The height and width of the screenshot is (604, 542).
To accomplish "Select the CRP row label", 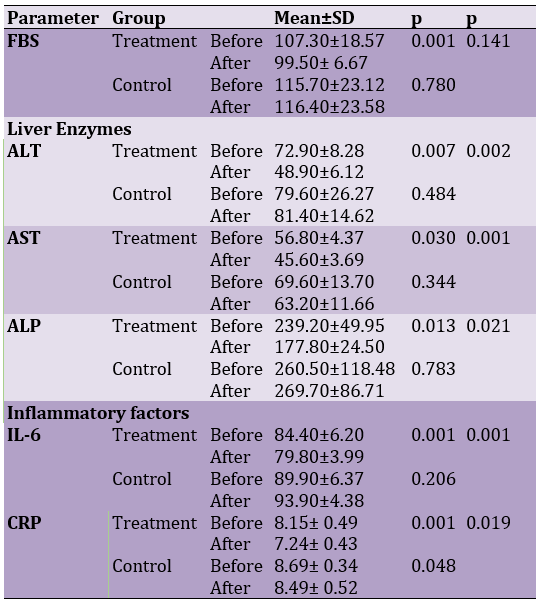I will tap(24, 523).
